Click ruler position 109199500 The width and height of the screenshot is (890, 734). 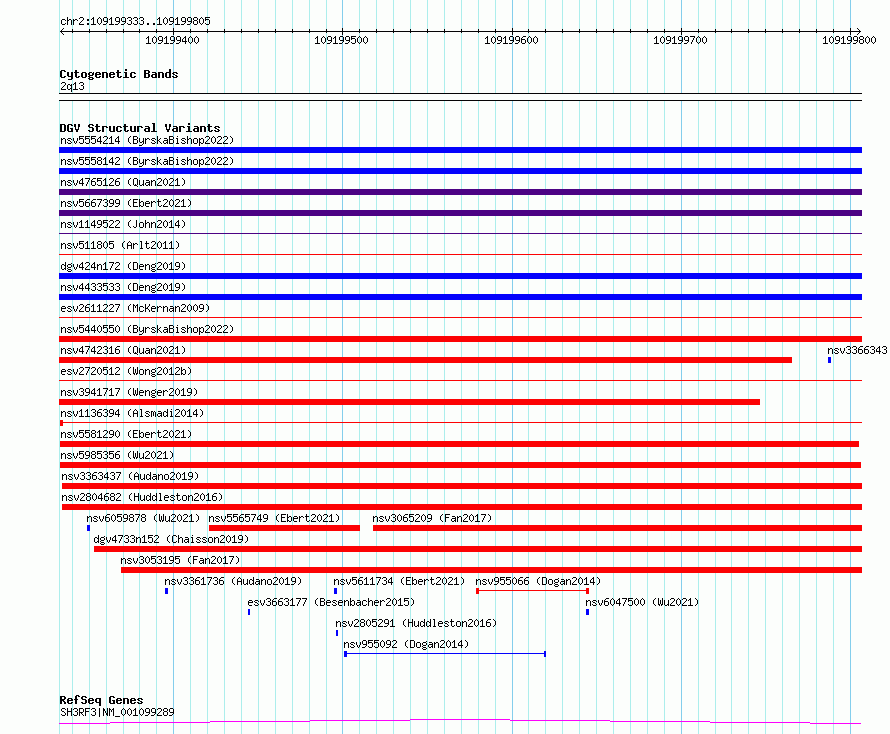click(x=341, y=40)
